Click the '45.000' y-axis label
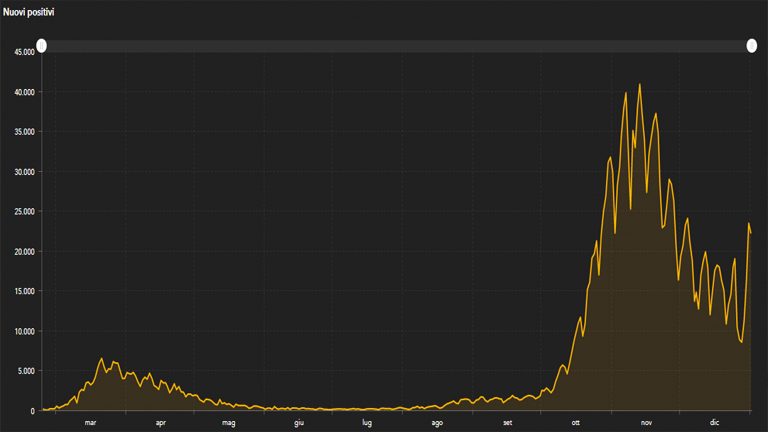Viewport: 768px width, 432px height. click(24, 52)
